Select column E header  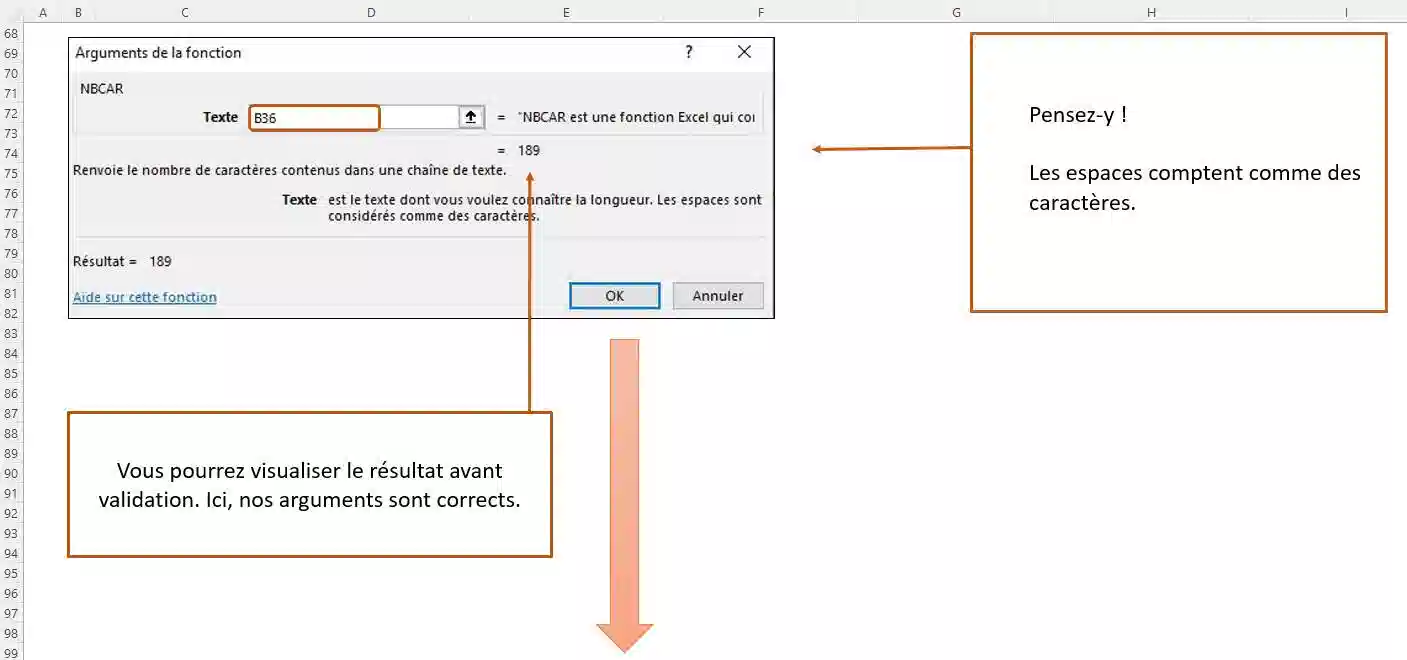566,12
